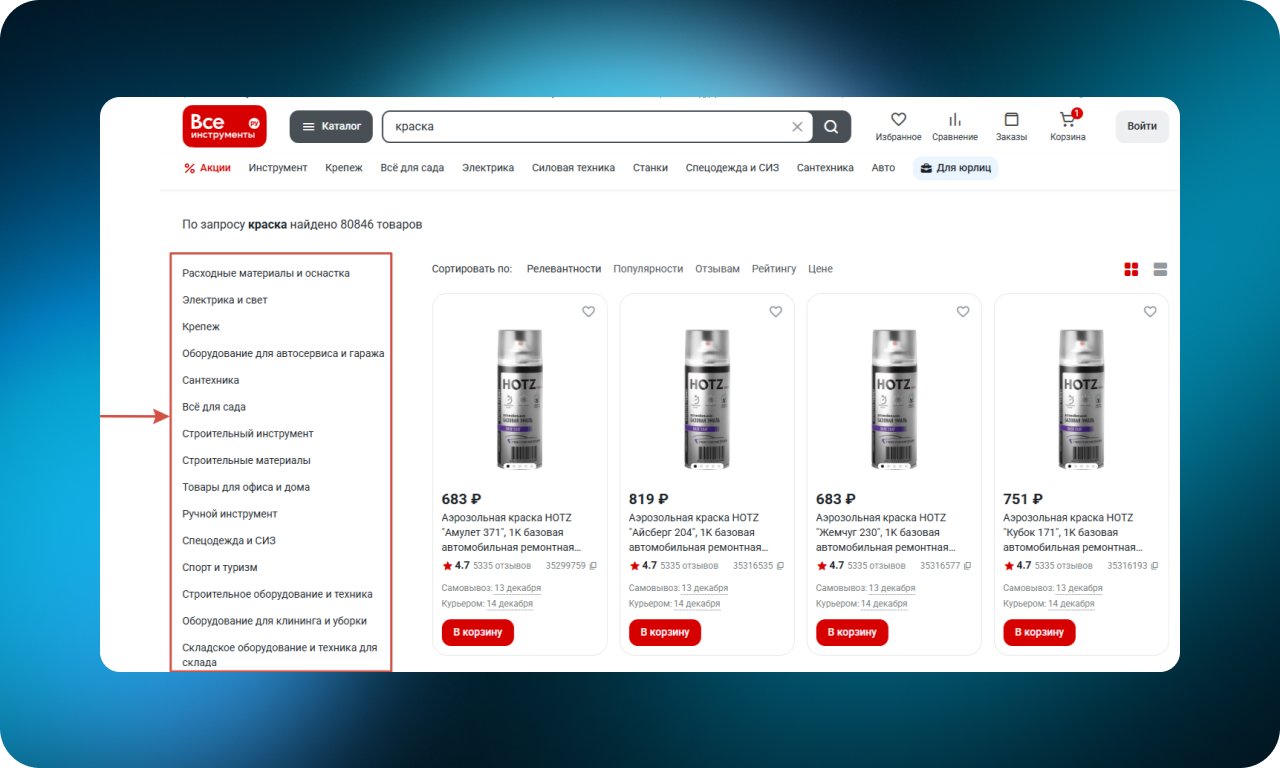1280x768 pixels.
Task: Open the Каталог menu button
Action: point(331,127)
